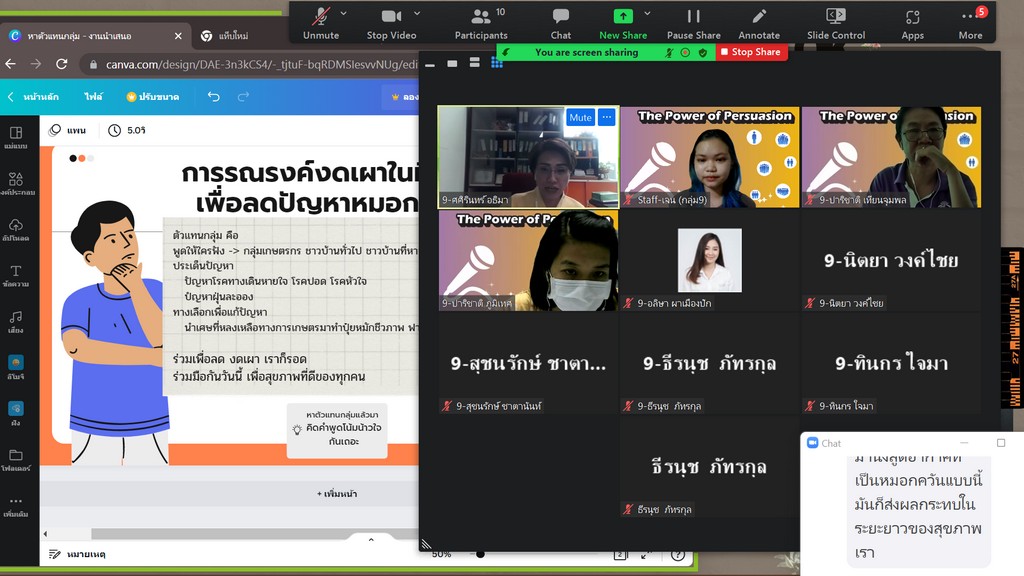1024x576 pixels.
Task: Open the ข้อความ text sidebar panel
Action: 16,276
